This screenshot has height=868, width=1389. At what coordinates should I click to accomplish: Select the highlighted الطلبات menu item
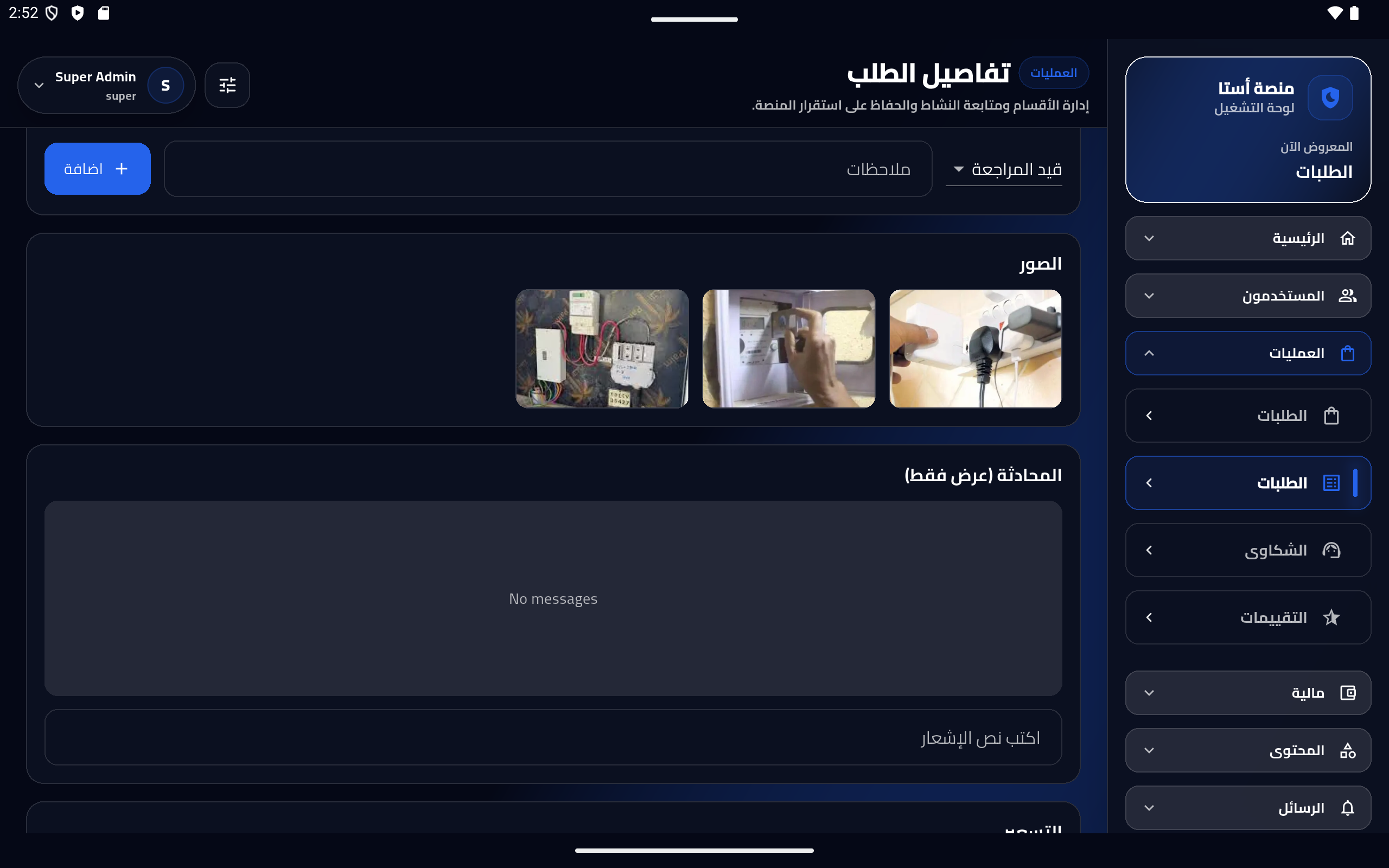[1248, 483]
